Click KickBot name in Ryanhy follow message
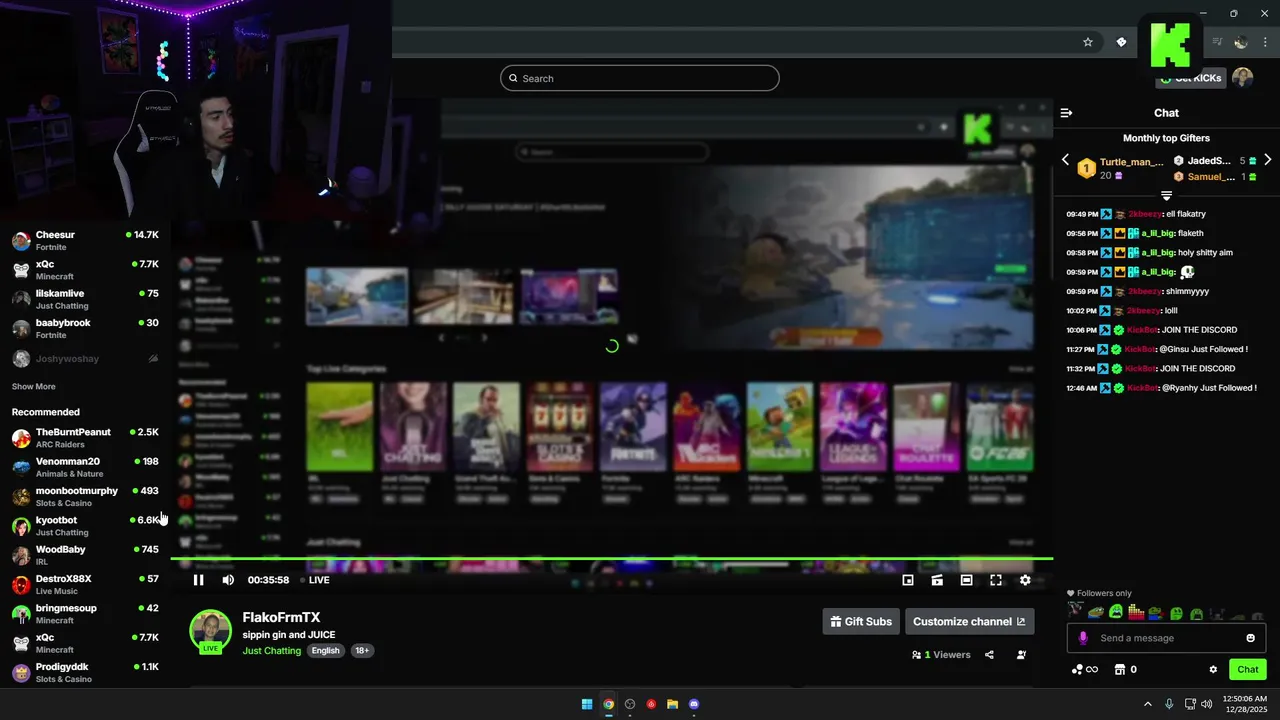This screenshot has height=720, width=1280. click(x=1140, y=388)
